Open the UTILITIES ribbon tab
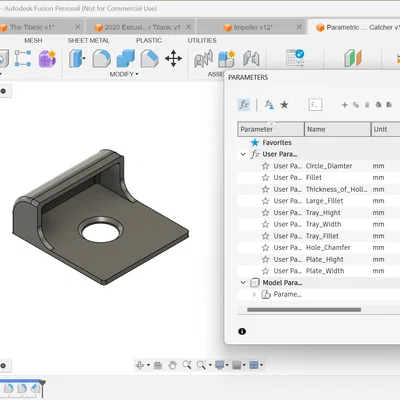 tap(202, 40)
